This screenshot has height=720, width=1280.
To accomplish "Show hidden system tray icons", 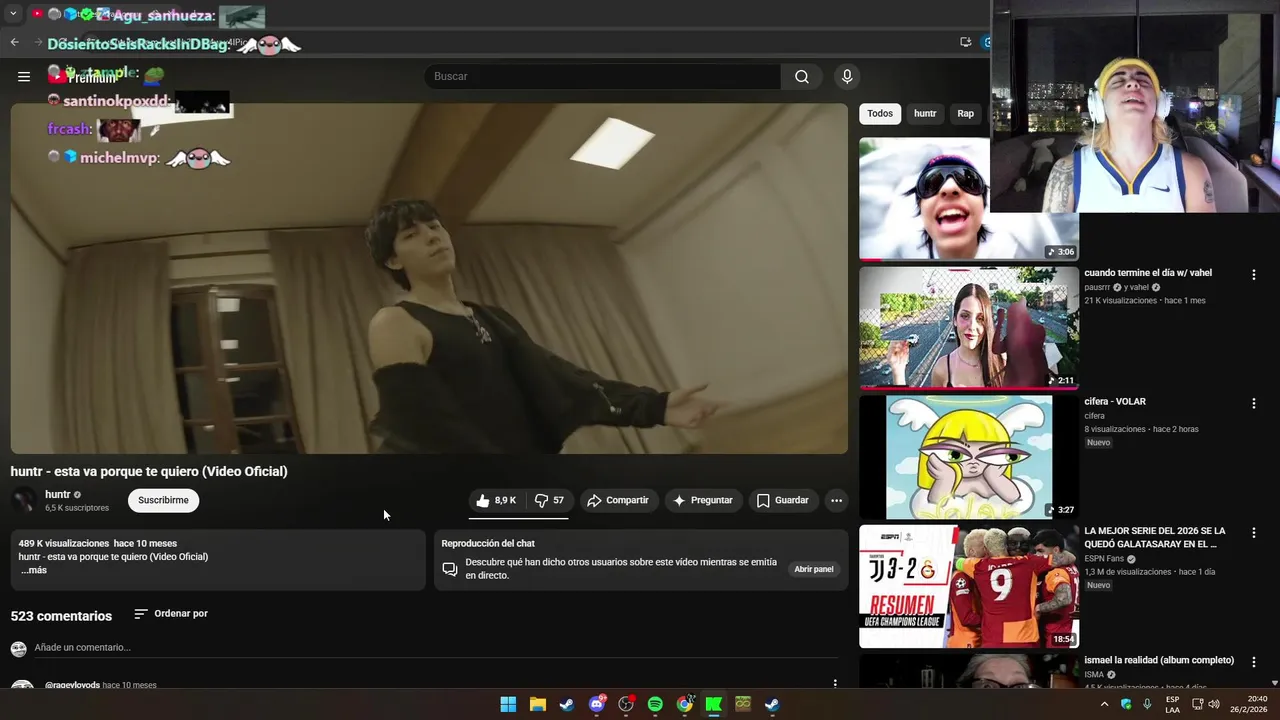I will click(1104, 704).
